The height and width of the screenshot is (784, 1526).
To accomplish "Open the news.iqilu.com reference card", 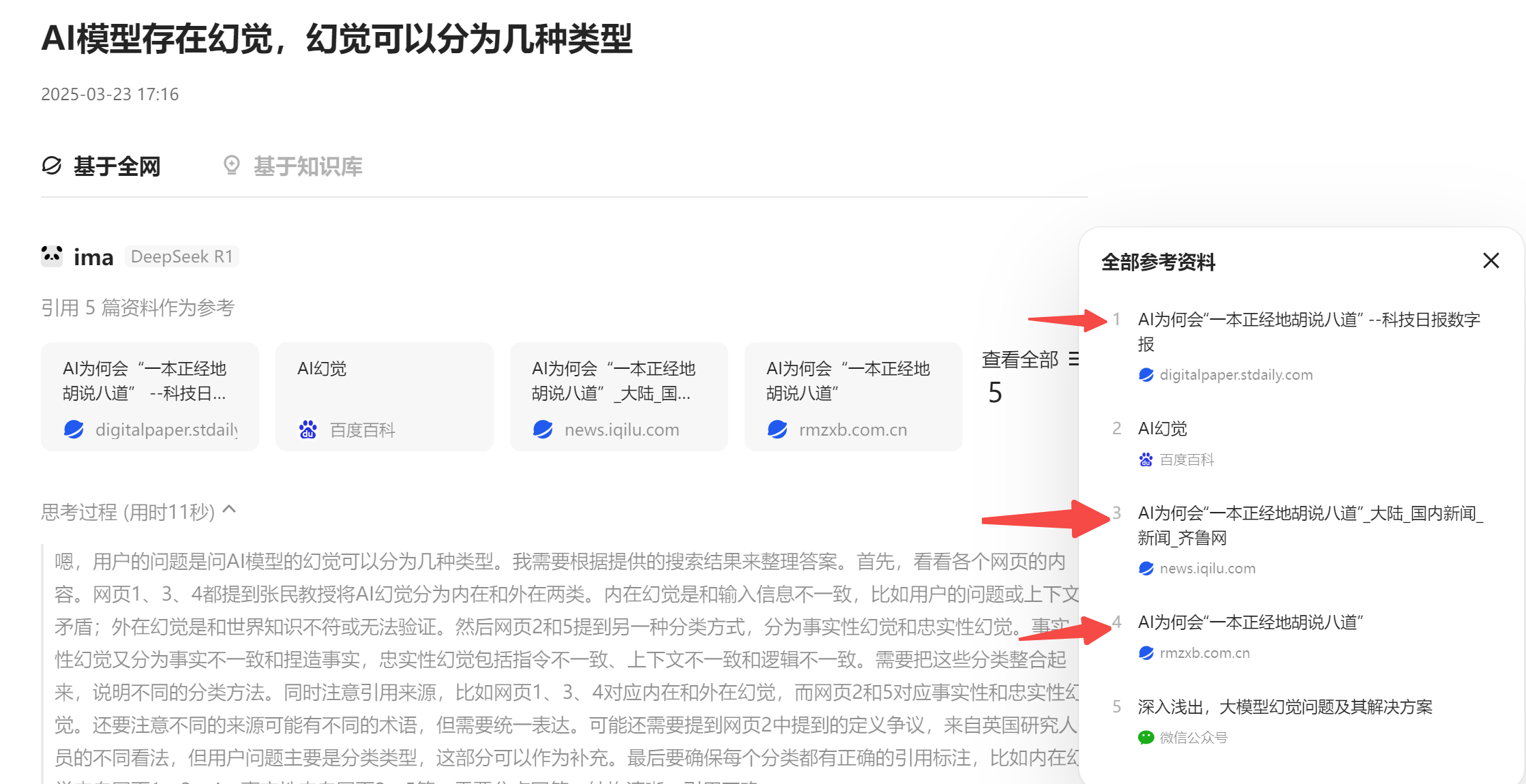I will click(618, 397).
